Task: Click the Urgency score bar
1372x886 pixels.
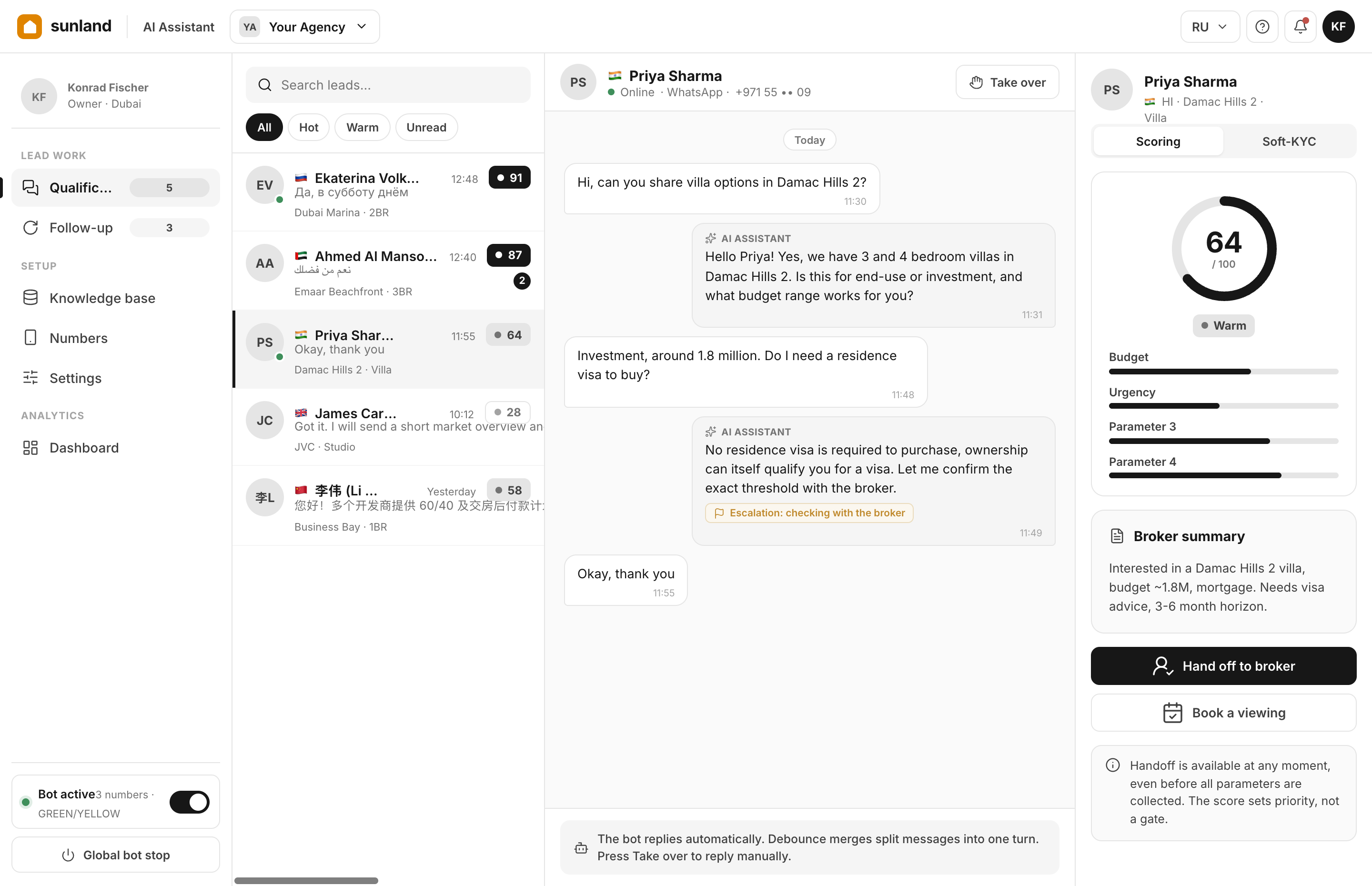Action: coord(1223,406)
